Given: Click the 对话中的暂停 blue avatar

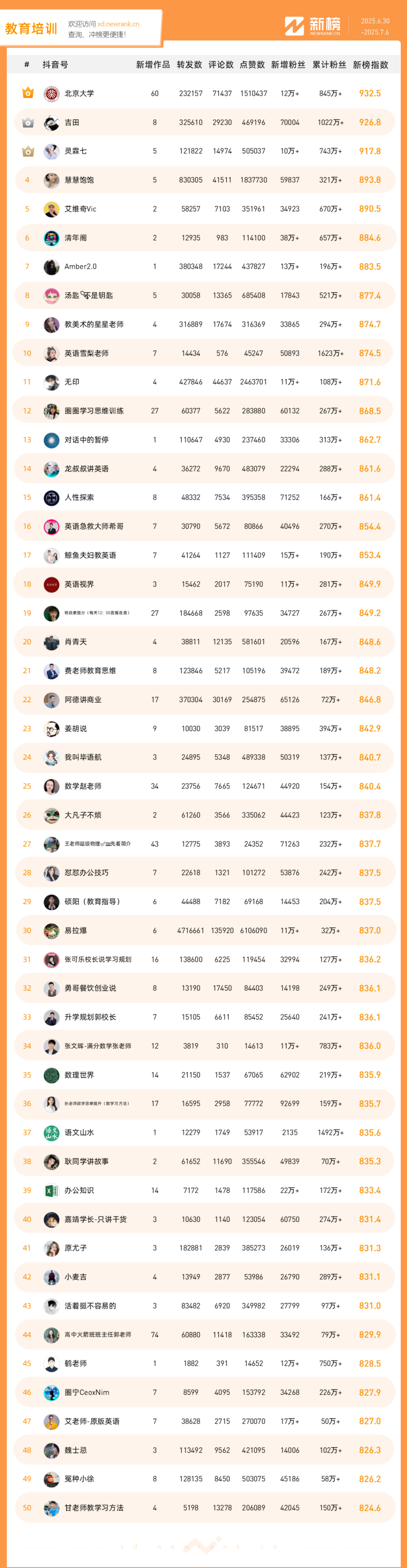Looking at the screenshot, I should point(52,440).
